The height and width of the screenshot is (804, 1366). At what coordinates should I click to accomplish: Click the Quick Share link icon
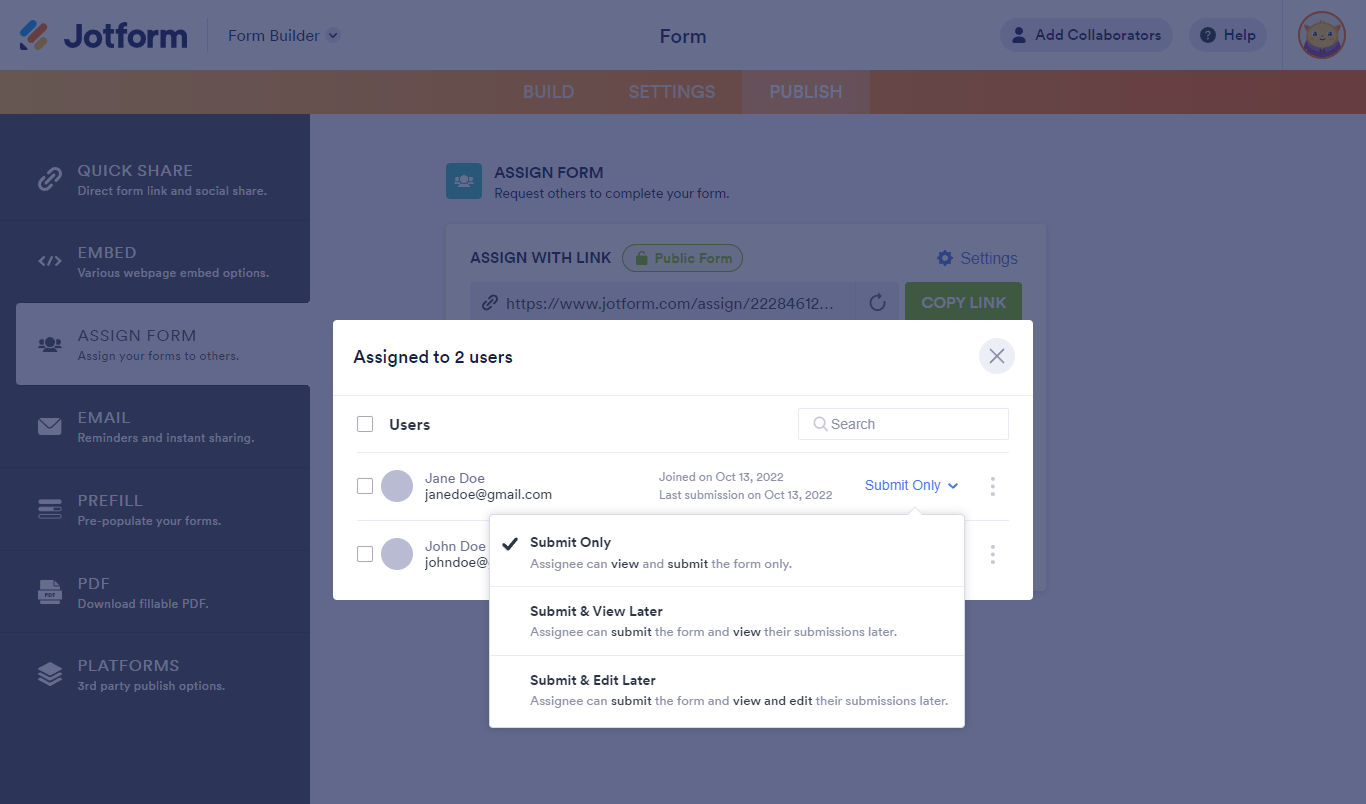(50, 179)
